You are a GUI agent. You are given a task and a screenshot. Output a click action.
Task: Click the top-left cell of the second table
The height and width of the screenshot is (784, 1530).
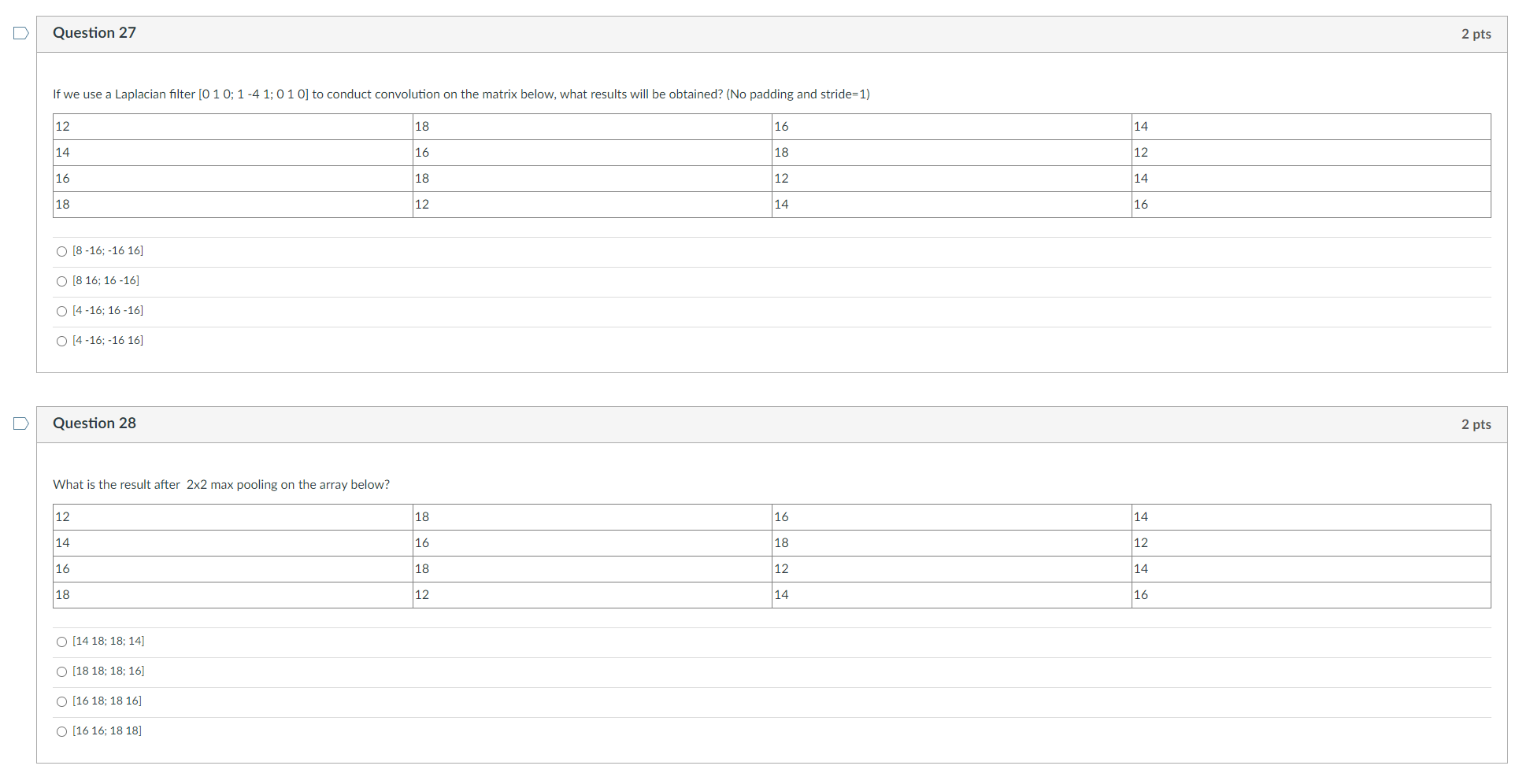(232, 516)
